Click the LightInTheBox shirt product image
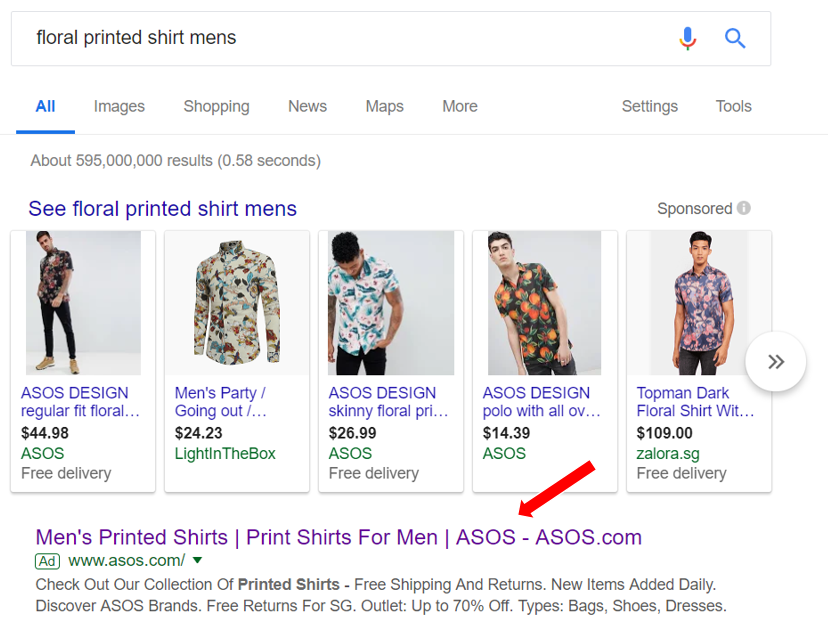This screenshot has width=828, height=637. 237,303
